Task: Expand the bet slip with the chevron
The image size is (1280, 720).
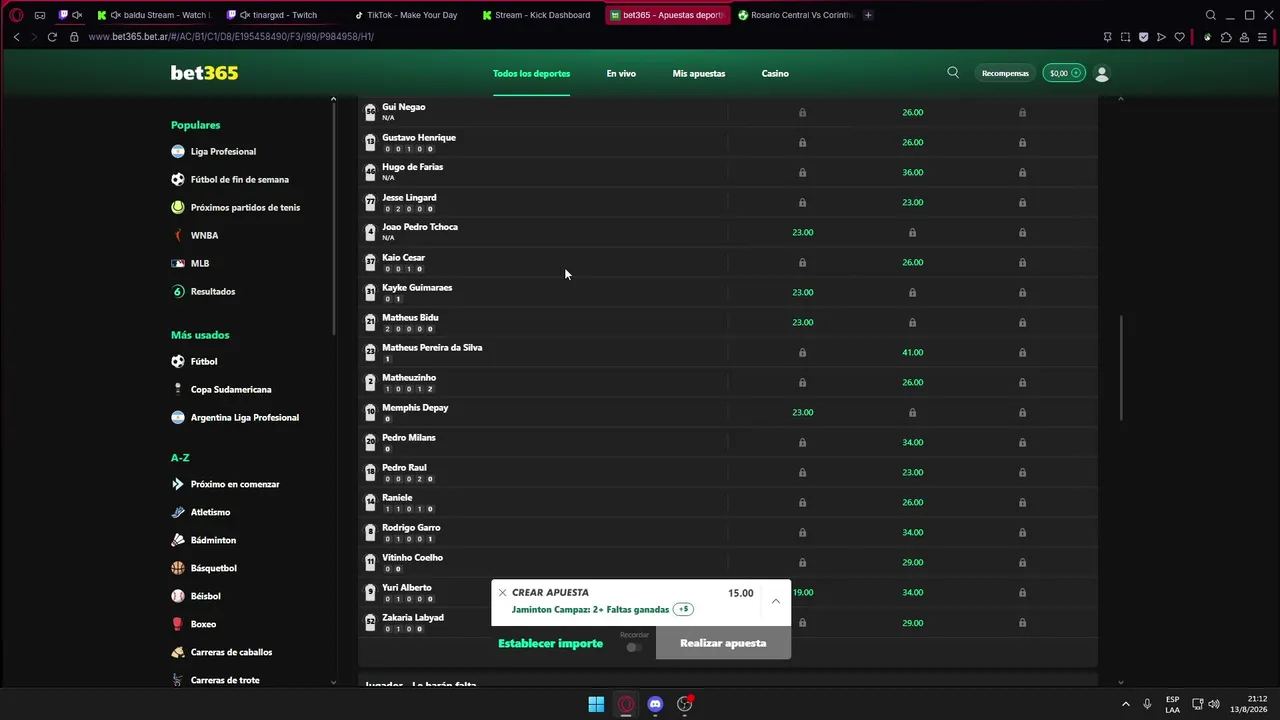Action: pos(776,601)
